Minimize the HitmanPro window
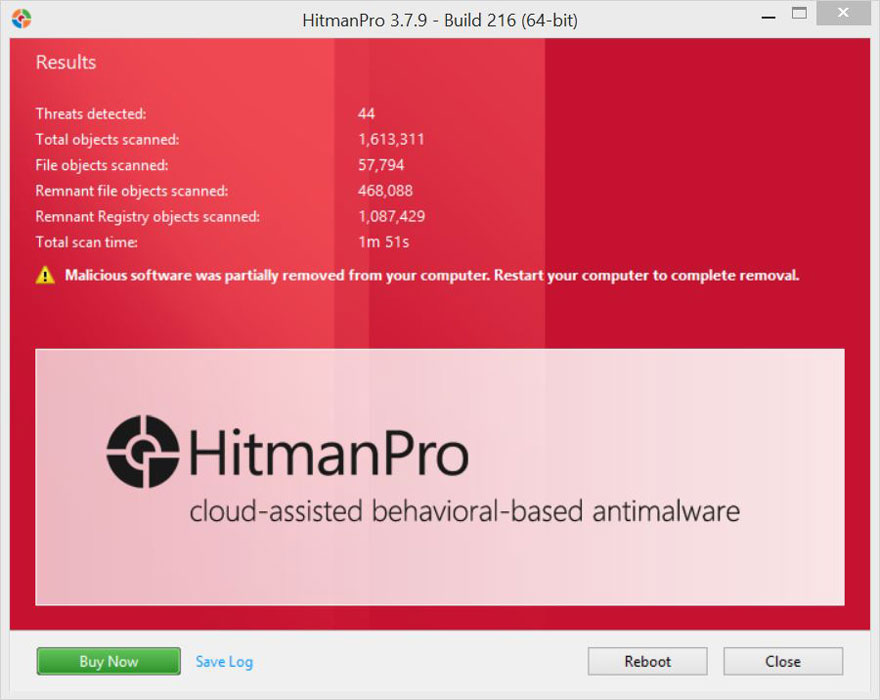Screen dimensions: 880x700 point(768,17)
